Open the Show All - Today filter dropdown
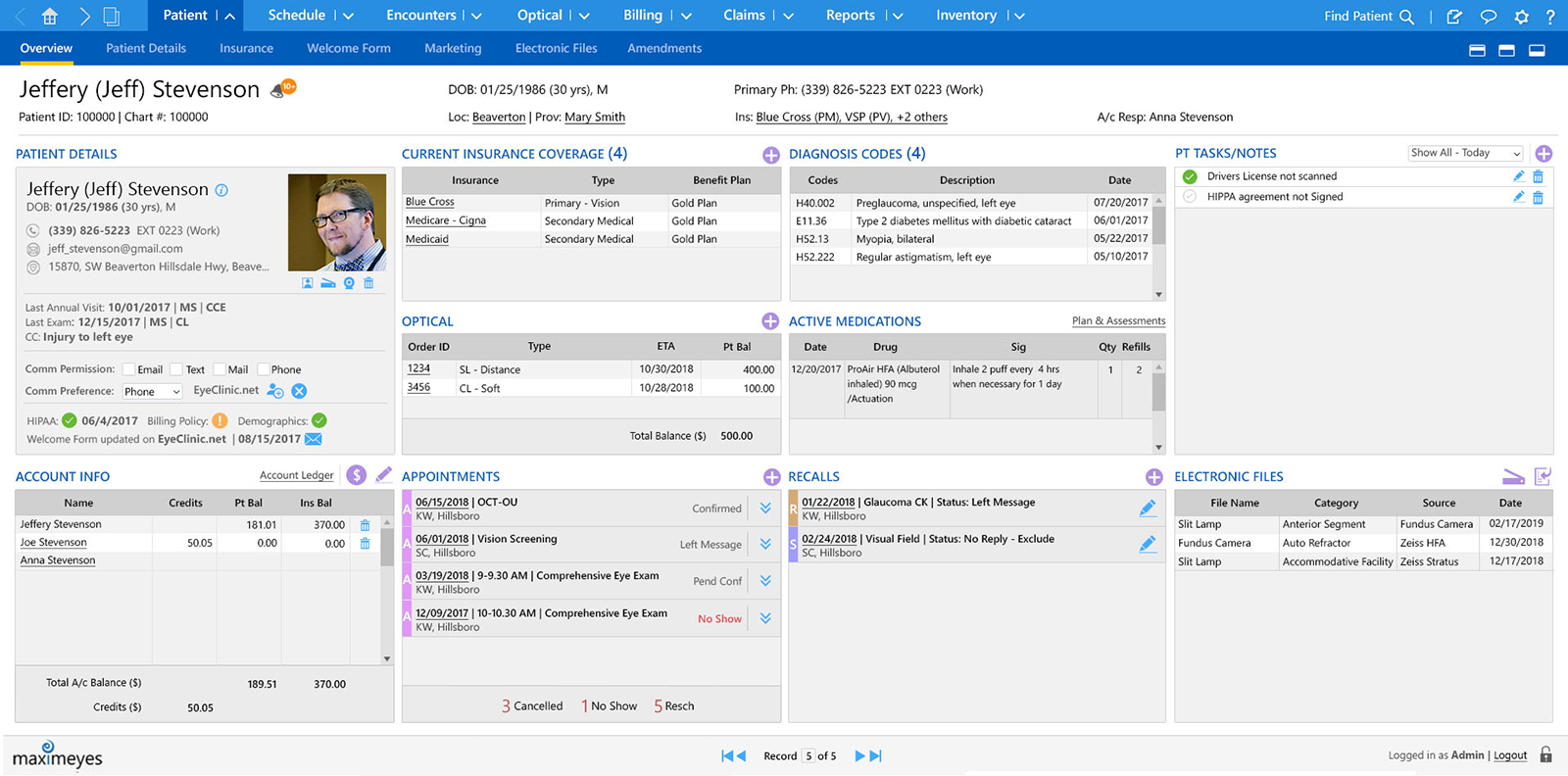This screenshot has width=1568, height=776. click(1465, 153)
